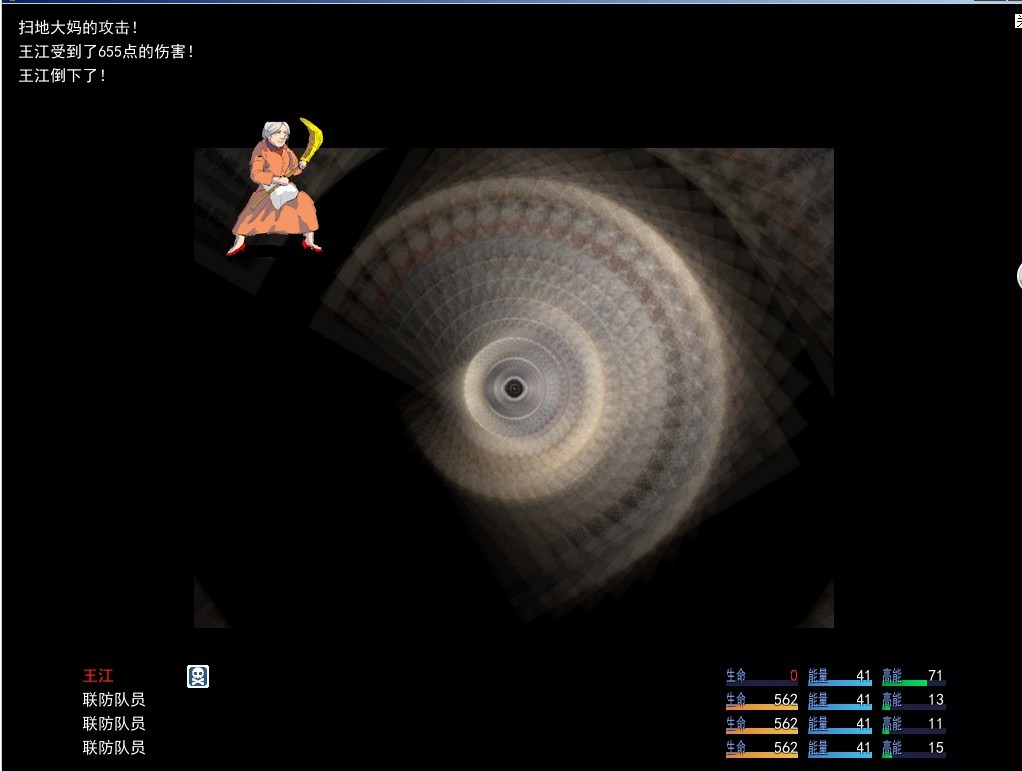1022x771 pixels.
Task: Click 能量 41 gauge in the 高能 13 row
Action: click(x=840, y=701)
